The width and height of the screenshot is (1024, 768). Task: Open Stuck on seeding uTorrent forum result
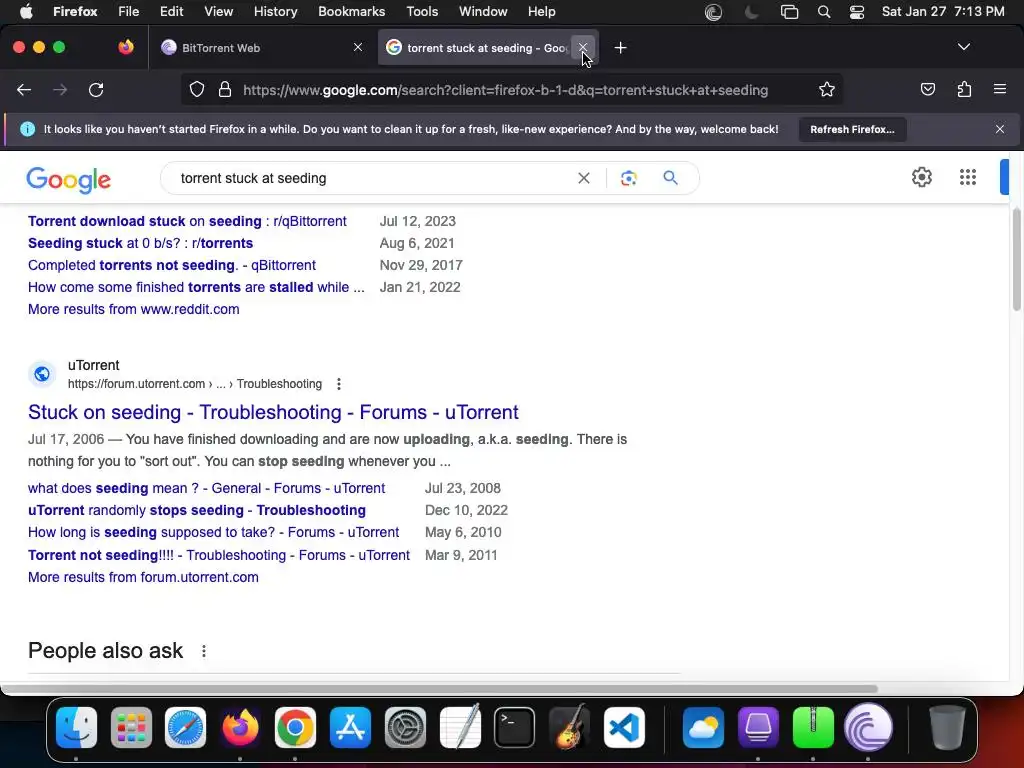coord(273,412)
